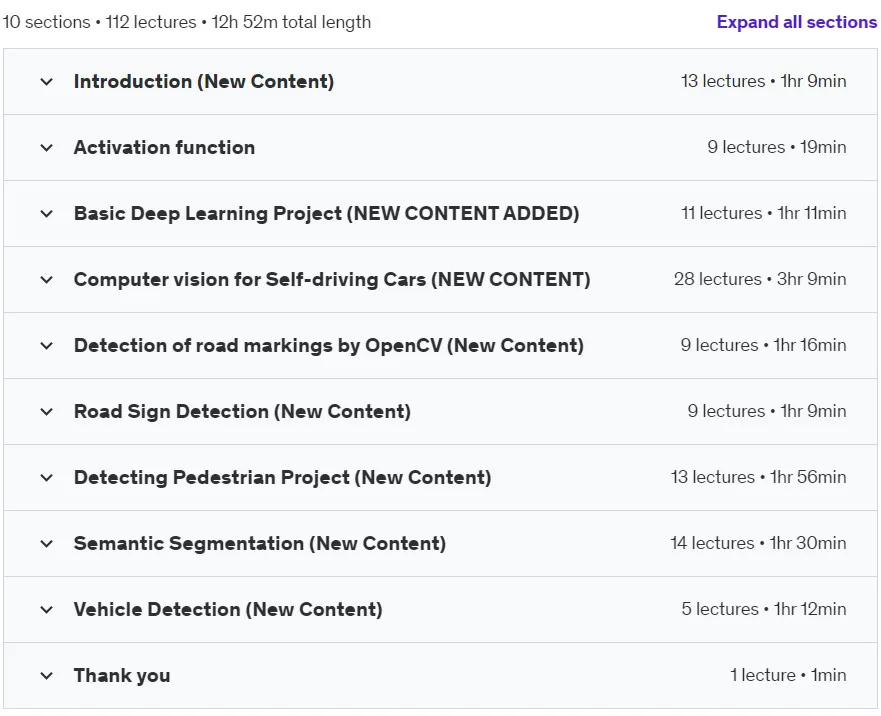Screen dimensions: 881x716
Task: Click 5 lectures • 1hr 12min label
Action: pyautogui.click(x=764, y=609)
